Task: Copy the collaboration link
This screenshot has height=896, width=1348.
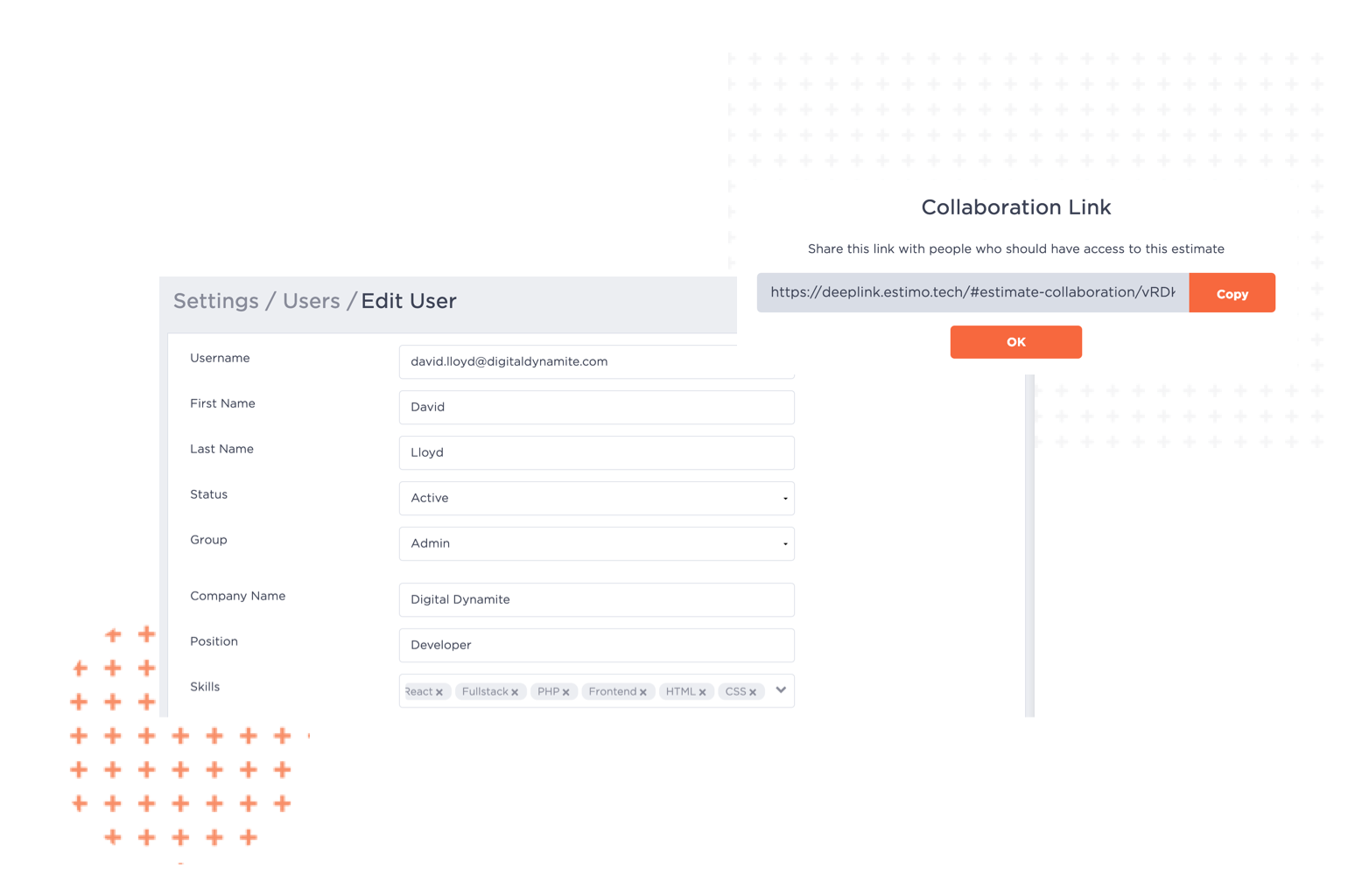Action: coord(1232,293)
